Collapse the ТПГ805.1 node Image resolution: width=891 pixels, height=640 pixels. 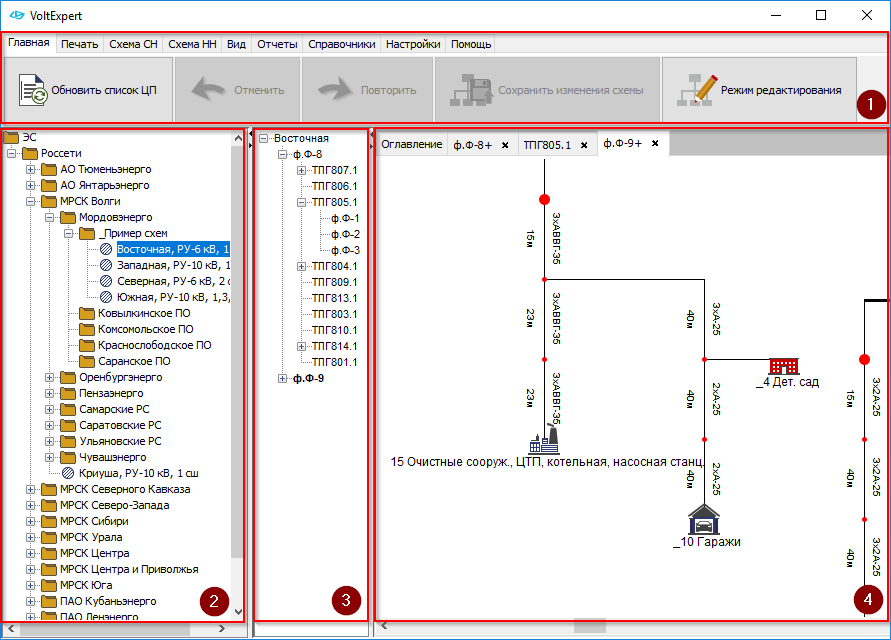301,202
